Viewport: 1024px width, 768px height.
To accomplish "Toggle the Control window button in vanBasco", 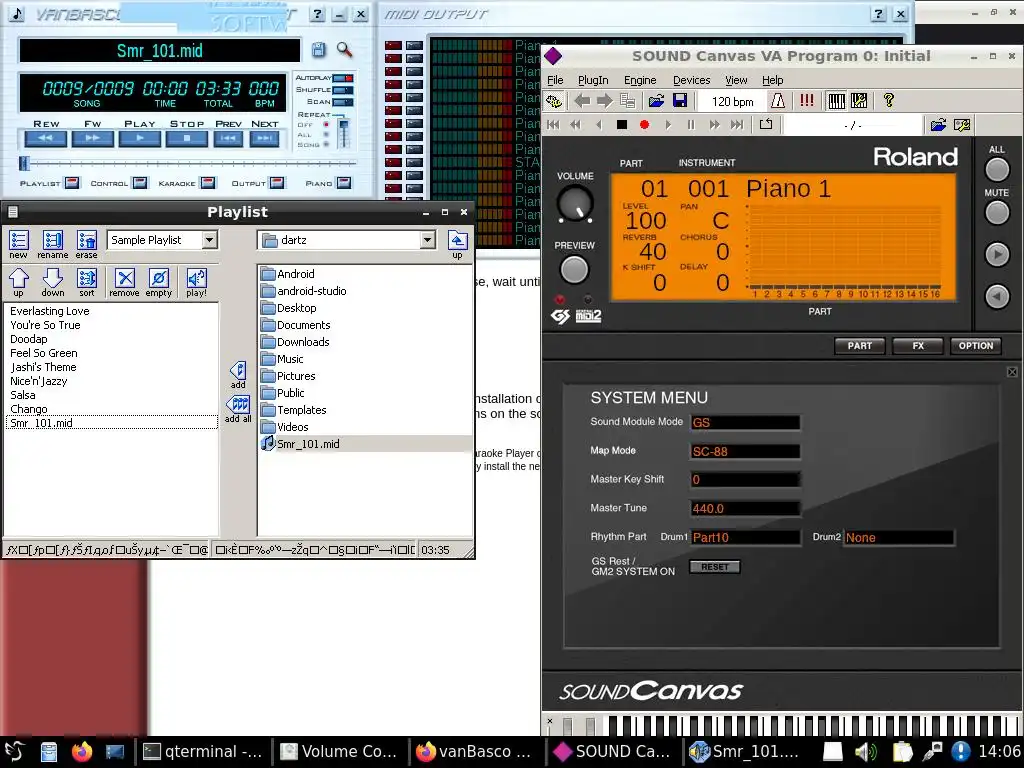I will pos(140,183).
